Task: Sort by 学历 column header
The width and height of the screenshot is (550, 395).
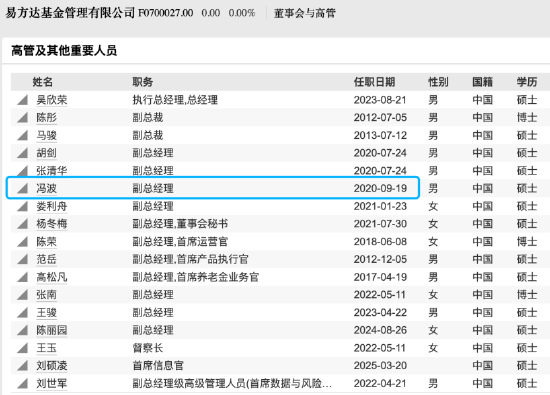Action: tap(526, 82)
